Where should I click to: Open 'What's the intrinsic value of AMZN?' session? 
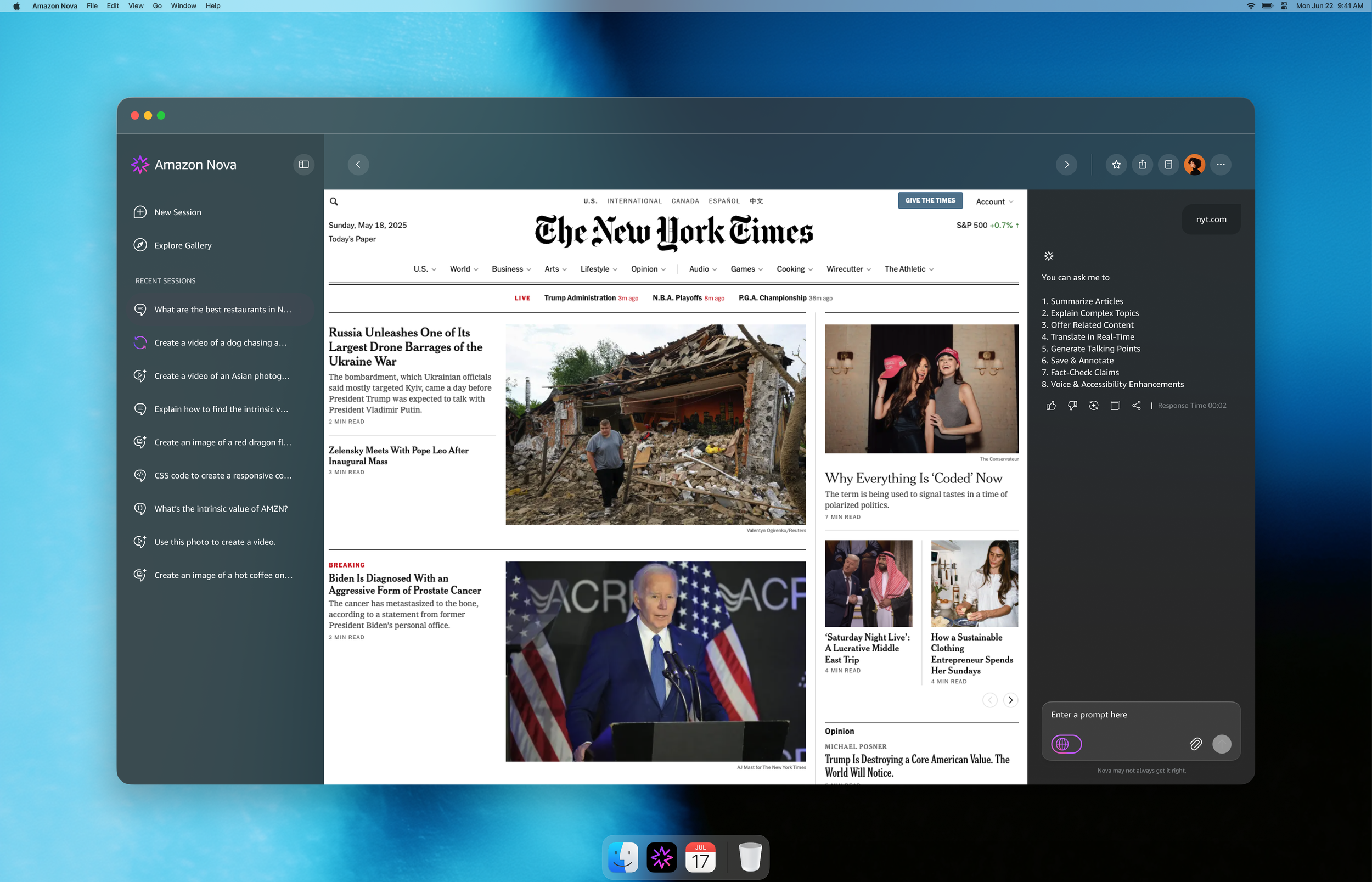pos(221,509)
